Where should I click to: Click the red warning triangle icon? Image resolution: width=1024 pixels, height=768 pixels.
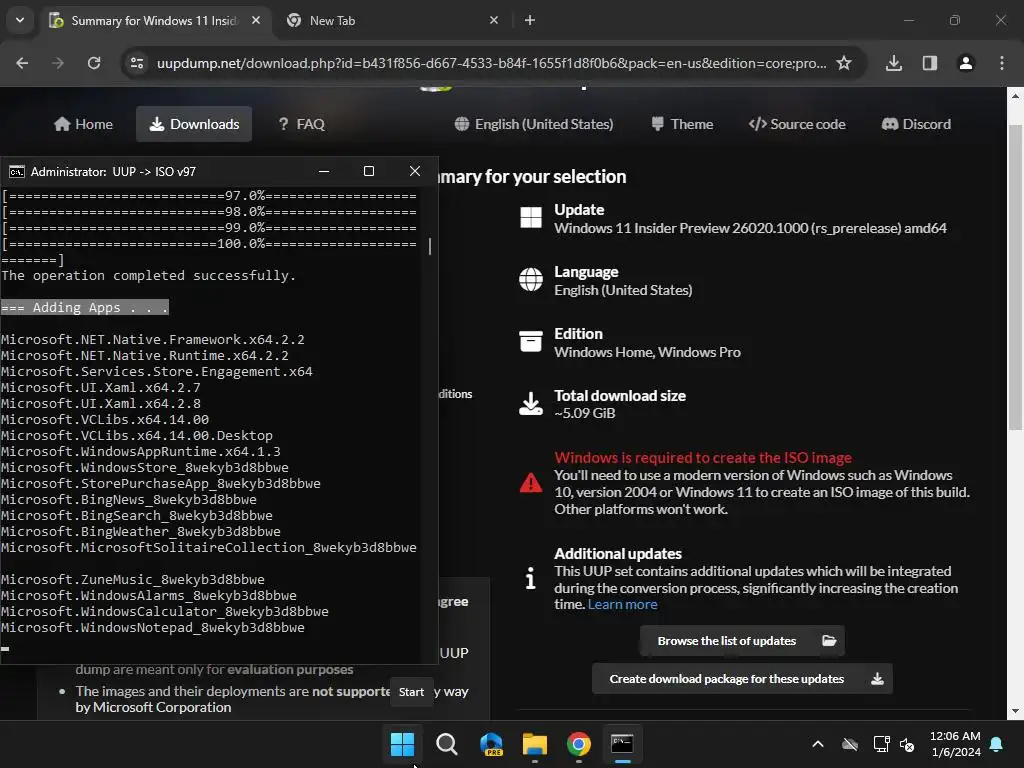tap(531, 483)
